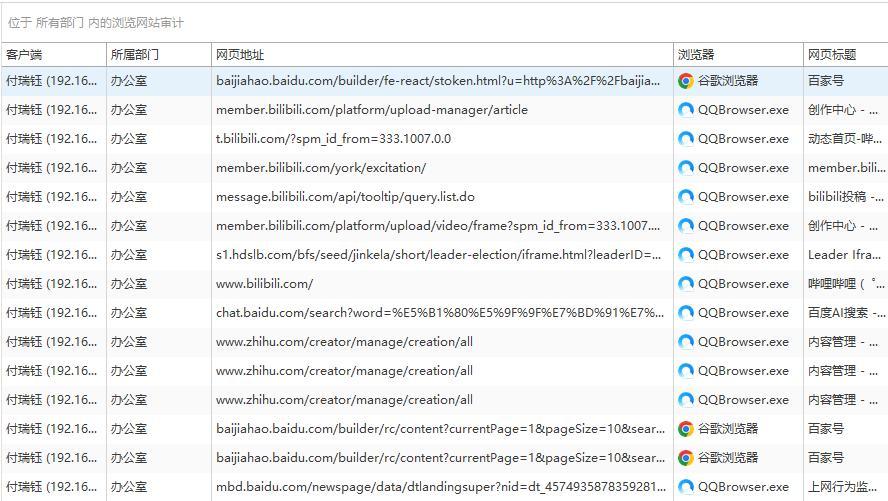Select the baijiahao.baidu.com/builder/fe-react/stoken.html URL
The width and height of the screenshot is (888, 501).
[438, 81]
